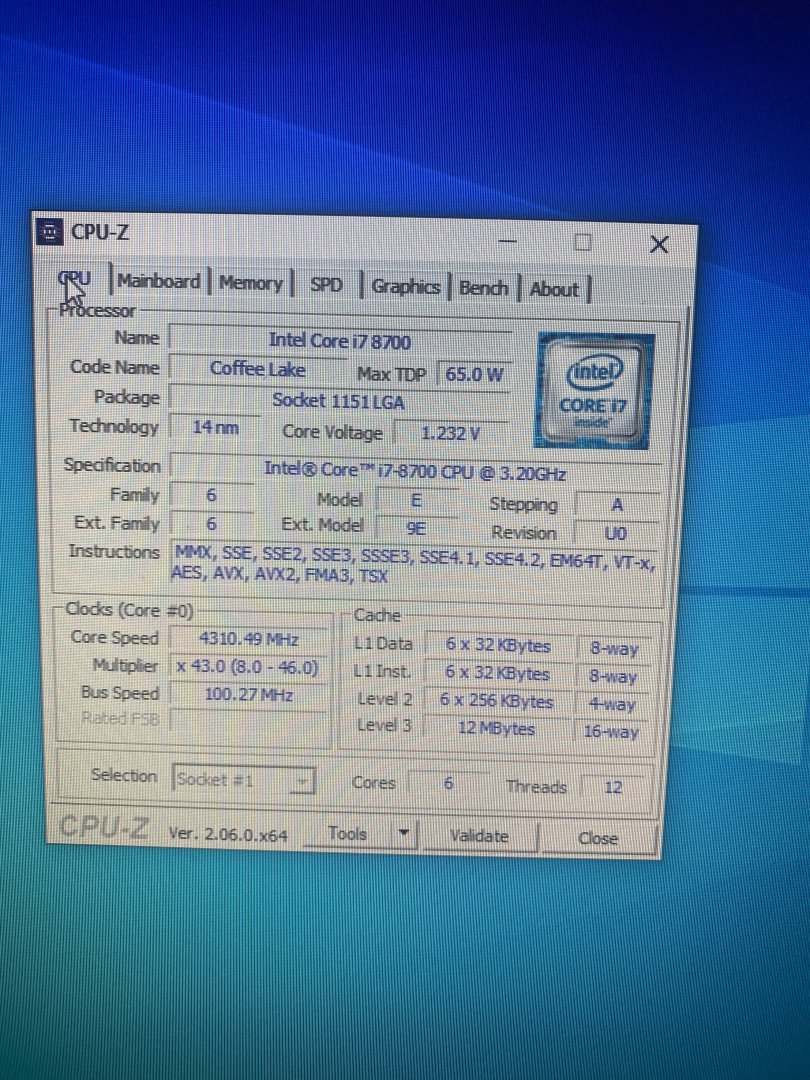Open the Memory tab
This screenshot has height=1080, width=810.
(251, 283)
